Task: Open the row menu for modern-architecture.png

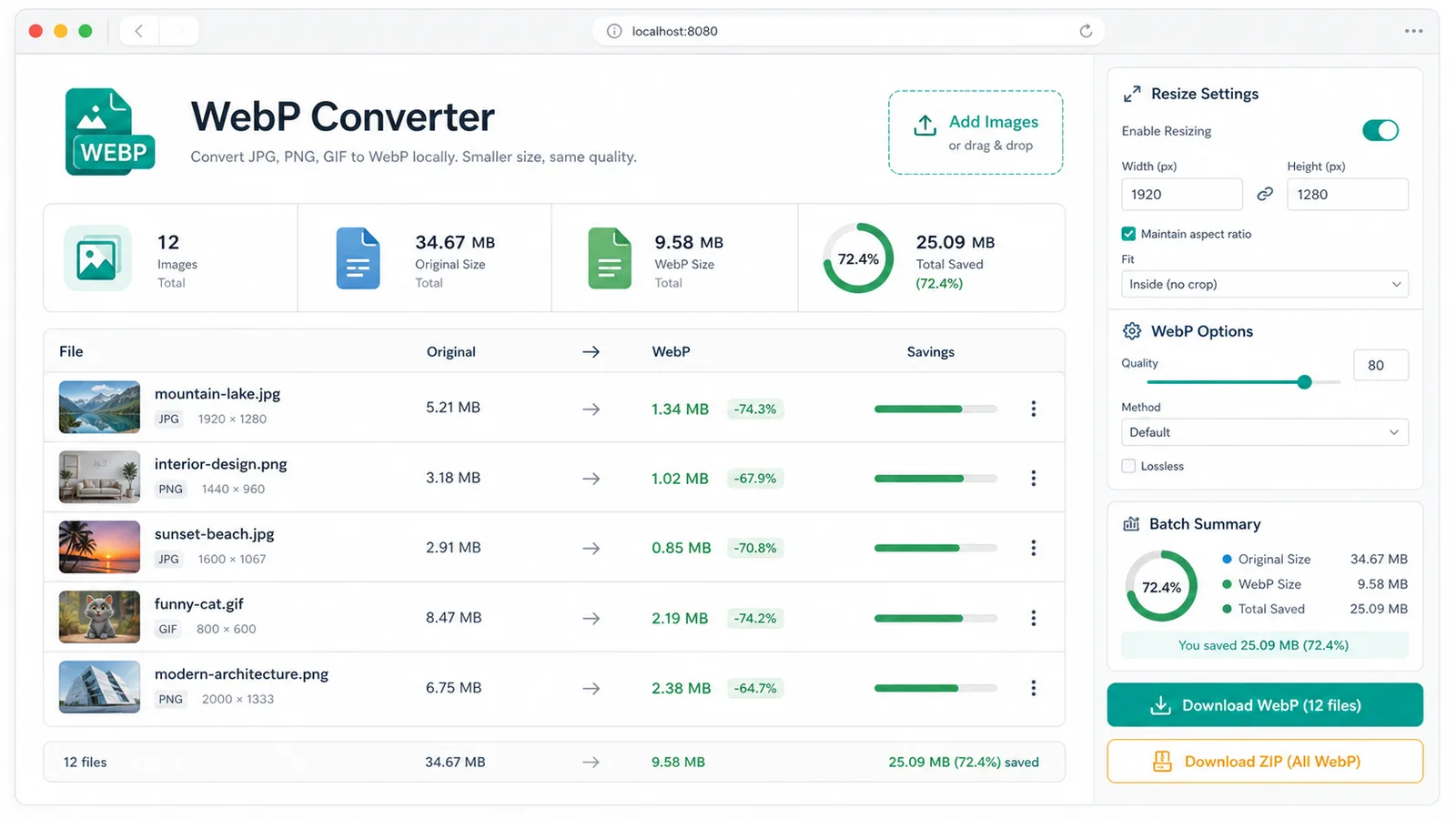Action: point(1033,688)
